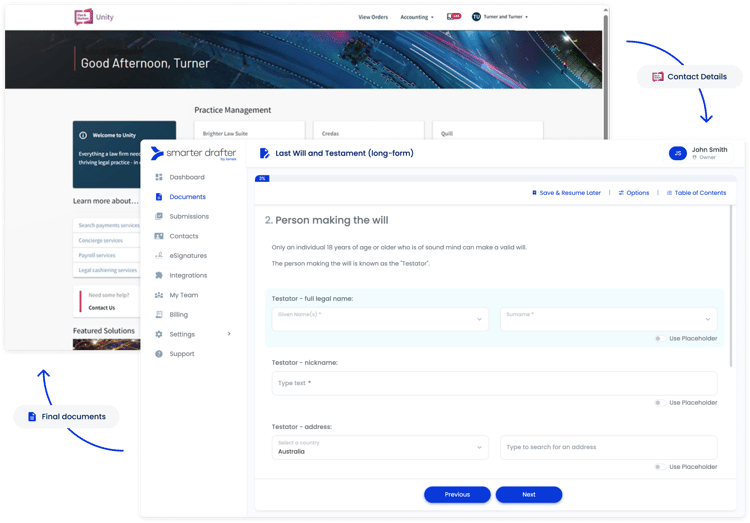The image size is (750, 523).
Task: Click the Support help icon
Action: 159,354
